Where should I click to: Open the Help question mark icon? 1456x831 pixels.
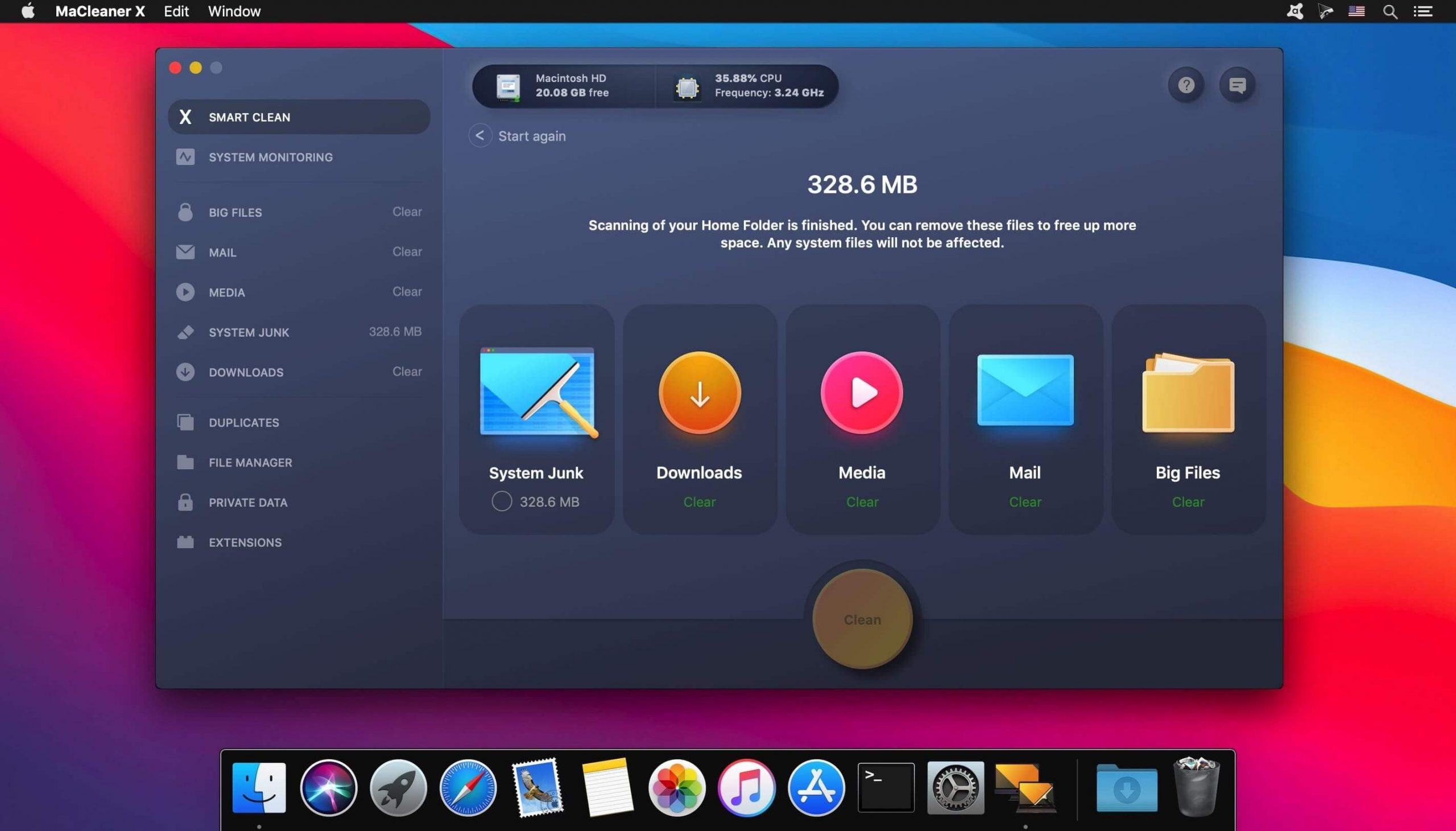(1186, 85)
